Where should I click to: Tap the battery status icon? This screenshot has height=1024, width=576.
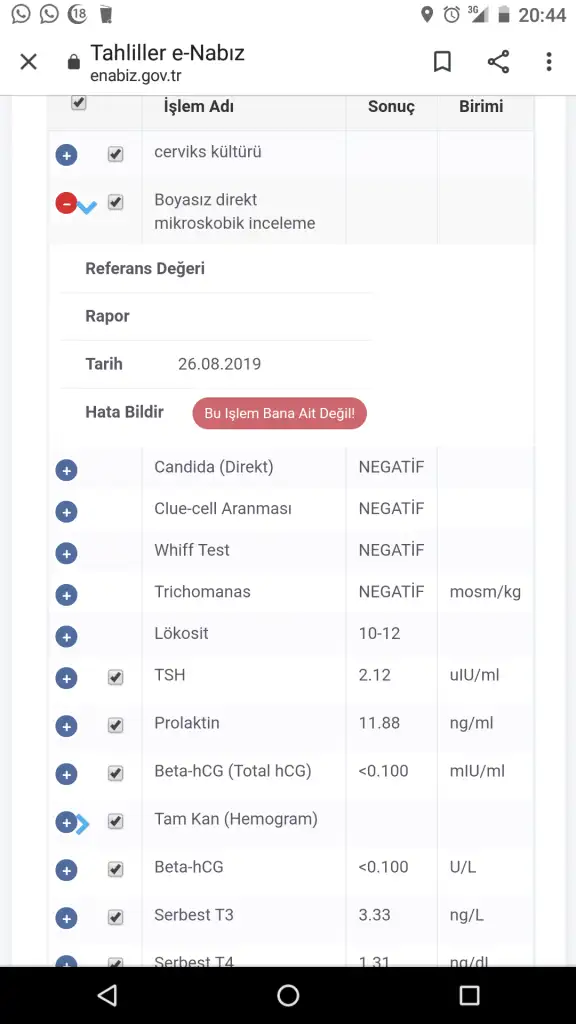click(x=504, y=14)
